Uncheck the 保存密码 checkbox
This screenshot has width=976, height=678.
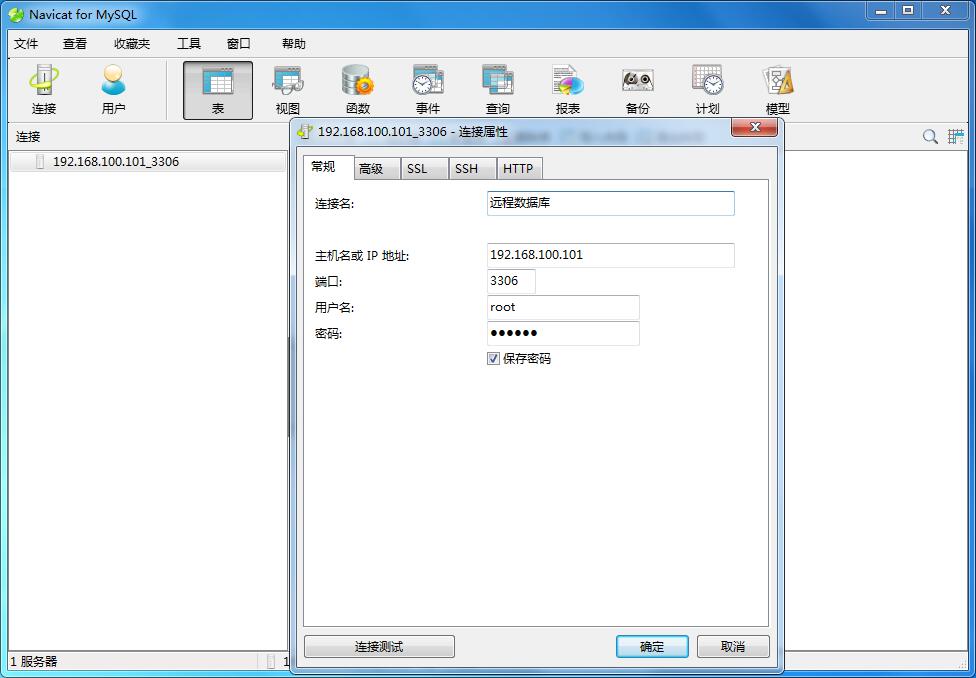[492, 358]
